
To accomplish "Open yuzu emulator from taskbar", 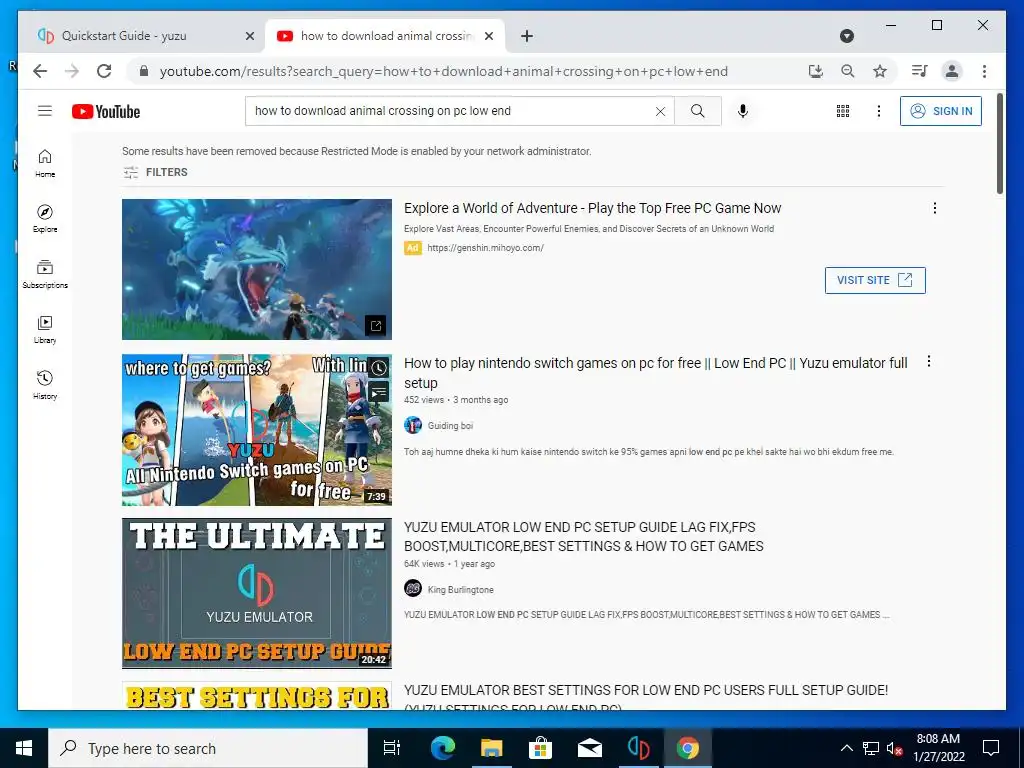I will point(638,748).
